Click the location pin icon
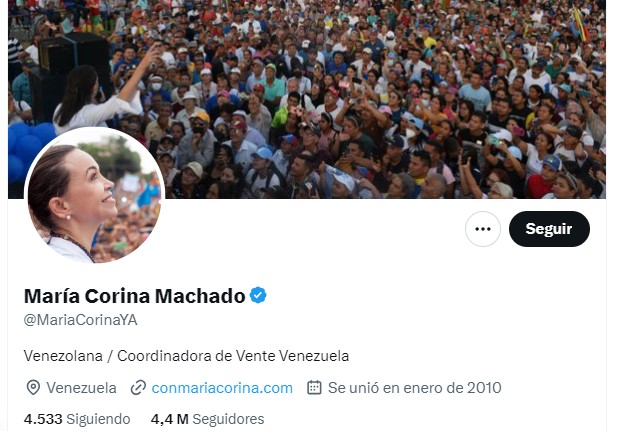The image size is (622, 431). 33,387
